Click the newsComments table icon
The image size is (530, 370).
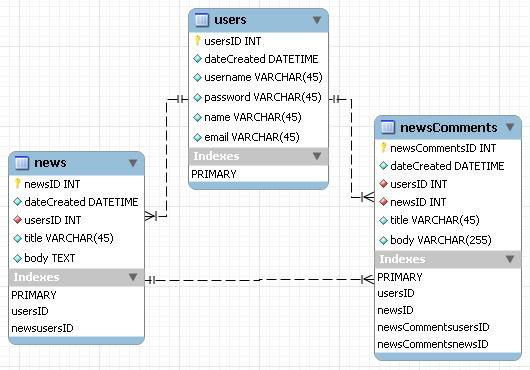388,127
